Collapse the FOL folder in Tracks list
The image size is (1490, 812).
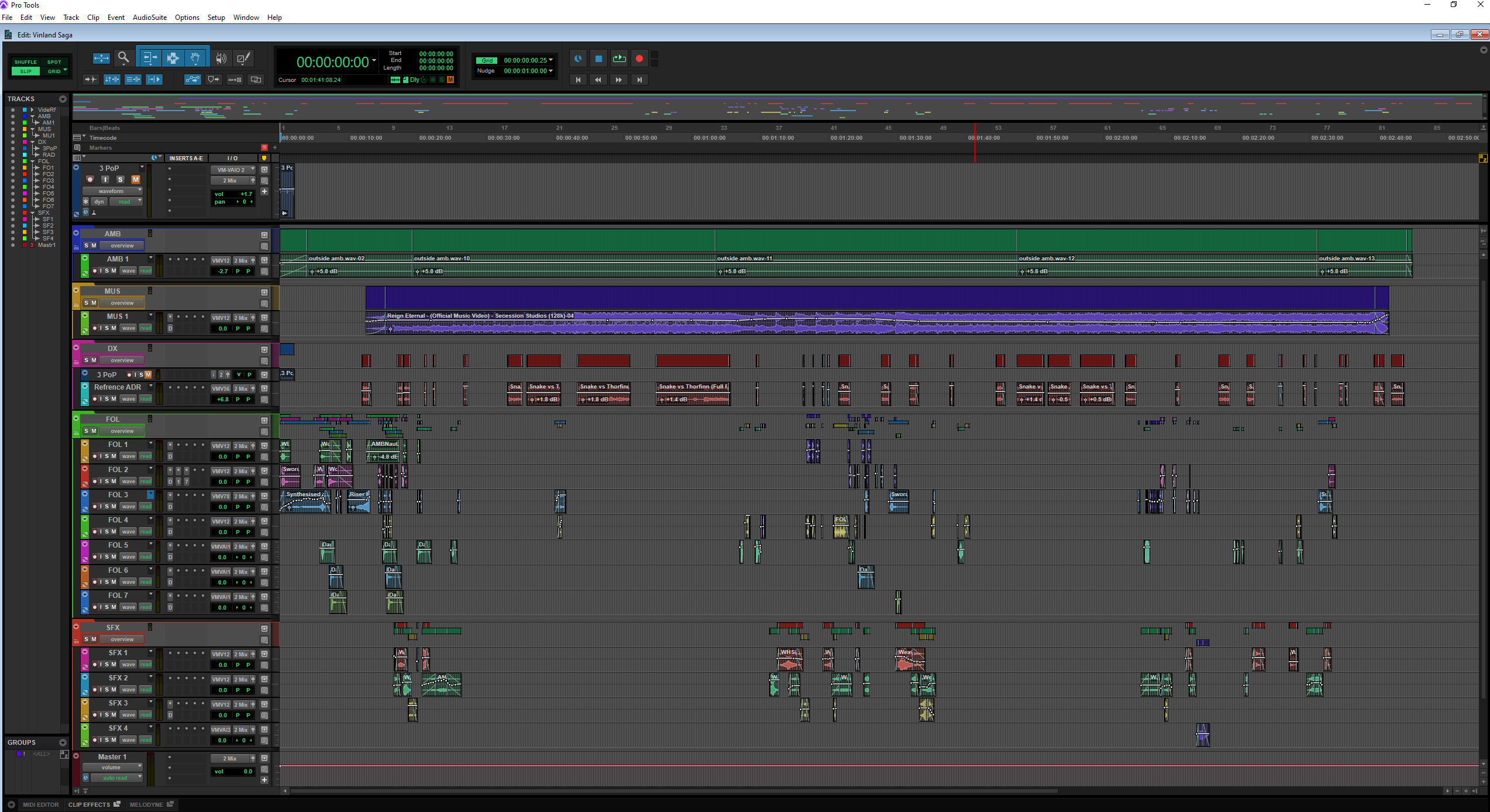(x=33, y=161)
